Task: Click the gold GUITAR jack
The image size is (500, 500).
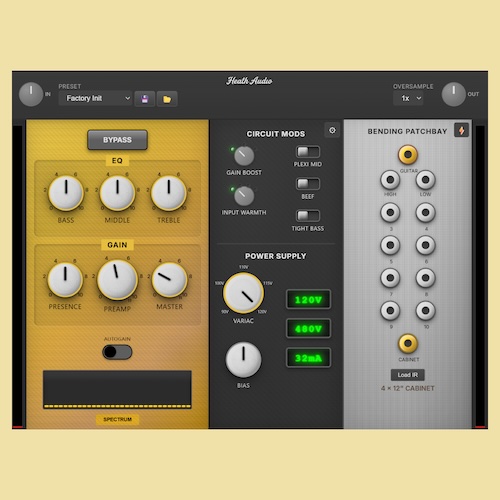Action: pyautogui.click(x=408, y=154)
